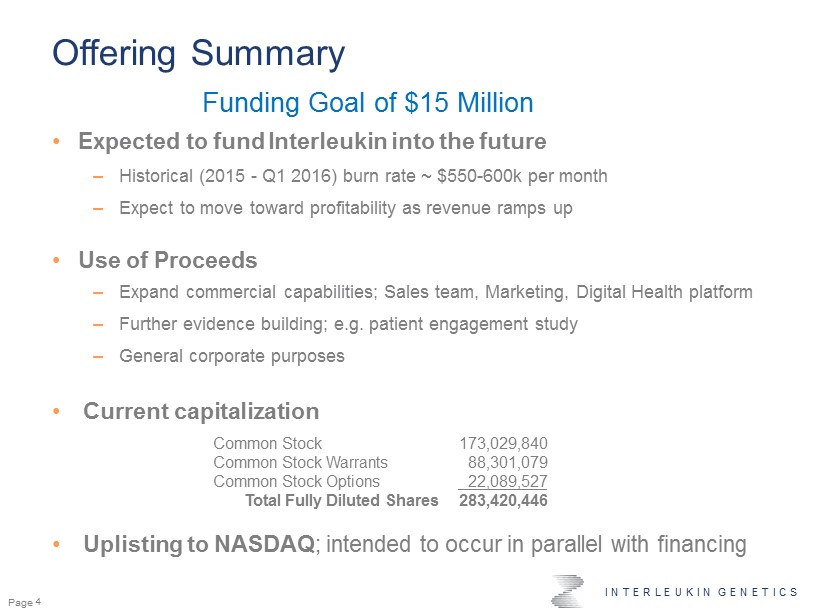Click the "Common Stock" row label
This screenshot has height=615, width=820.
(267, 443)
